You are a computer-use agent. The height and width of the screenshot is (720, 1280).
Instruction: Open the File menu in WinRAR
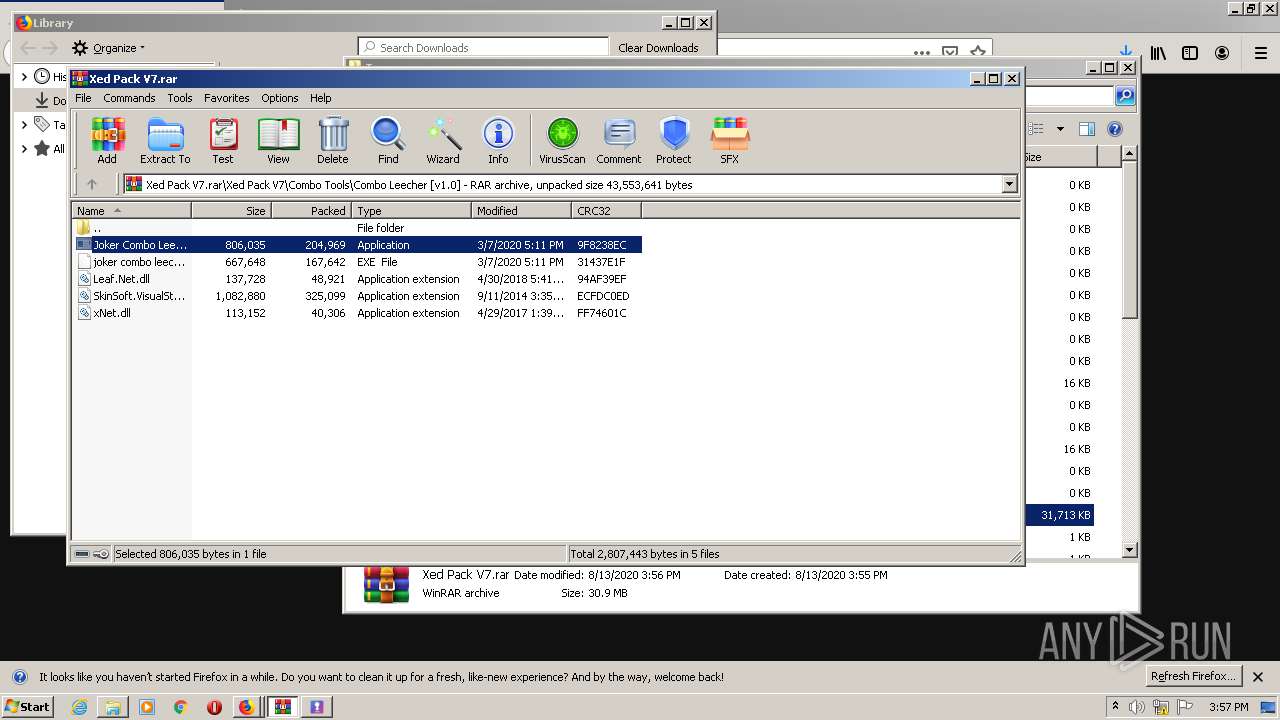pyautogui.click(x=83, y=98)
